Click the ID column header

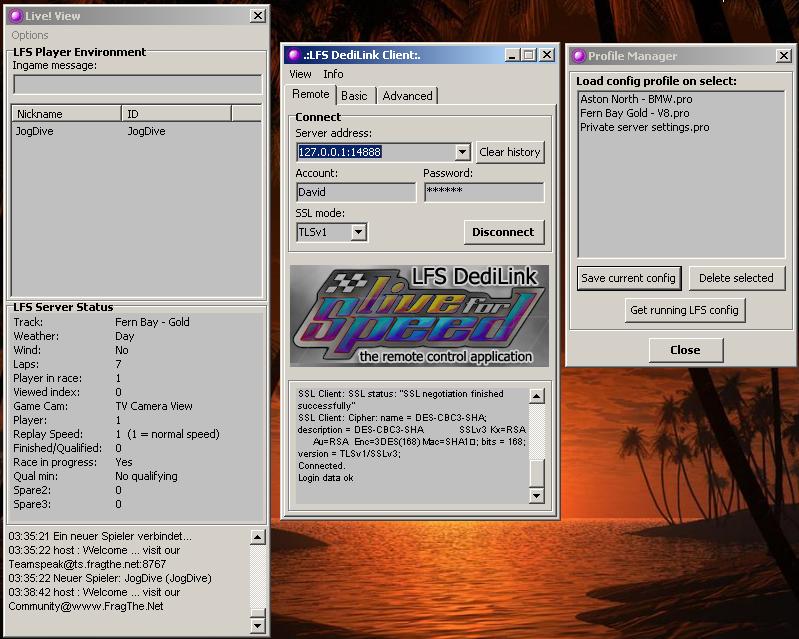point(176,114)
